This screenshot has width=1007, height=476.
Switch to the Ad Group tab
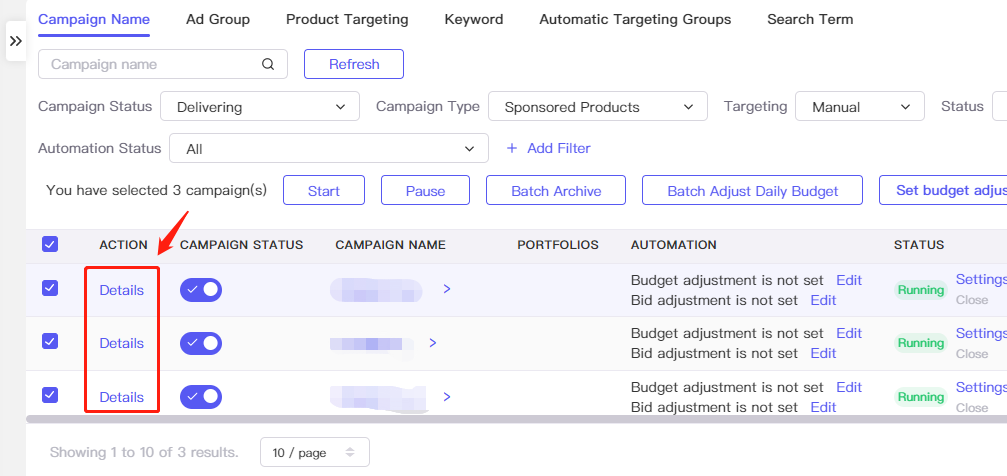click(218, 19)
